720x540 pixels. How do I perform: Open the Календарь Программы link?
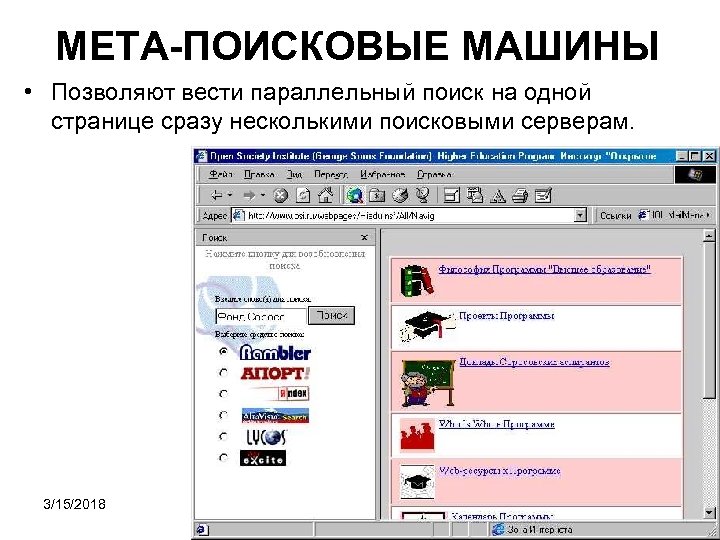pos(502,517)
